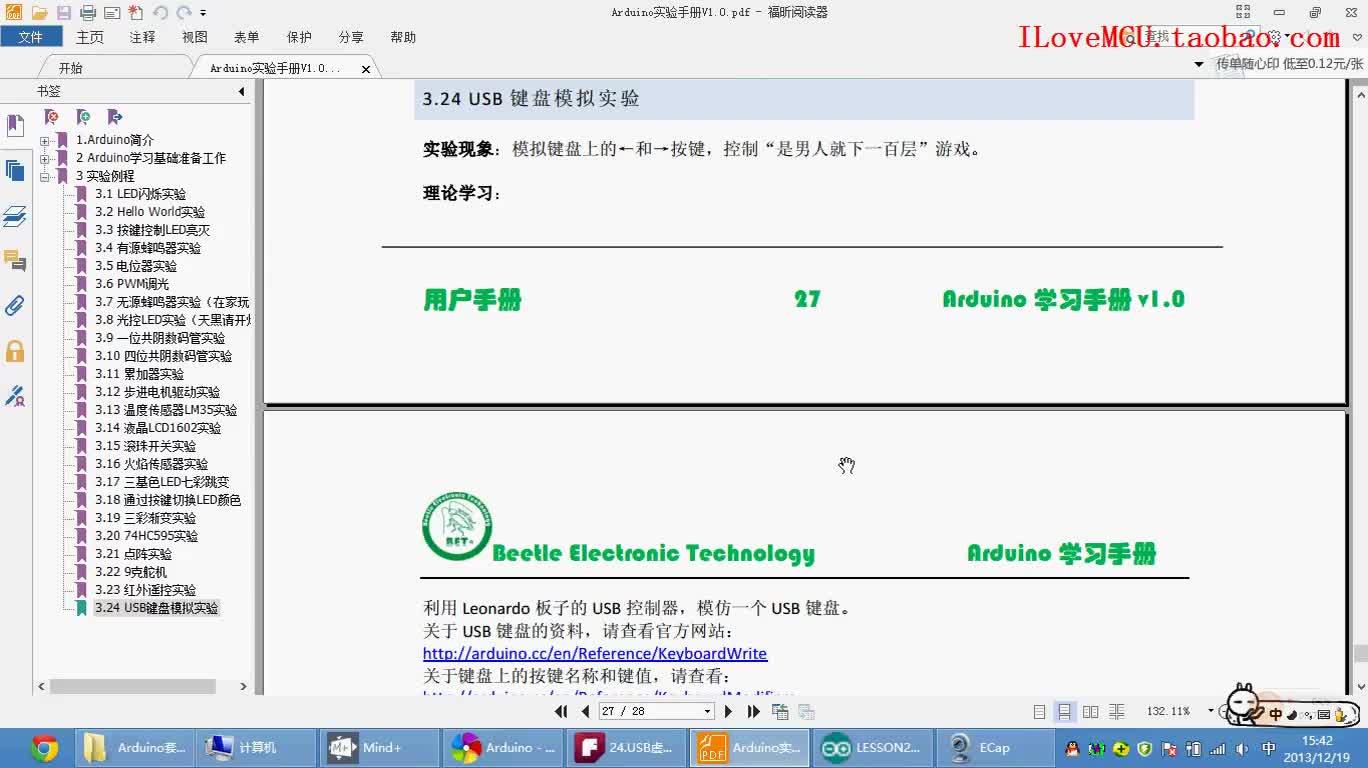
Task: Open the arduino.cc KeyboardWrite reference link
Action: tap(595, 653)
